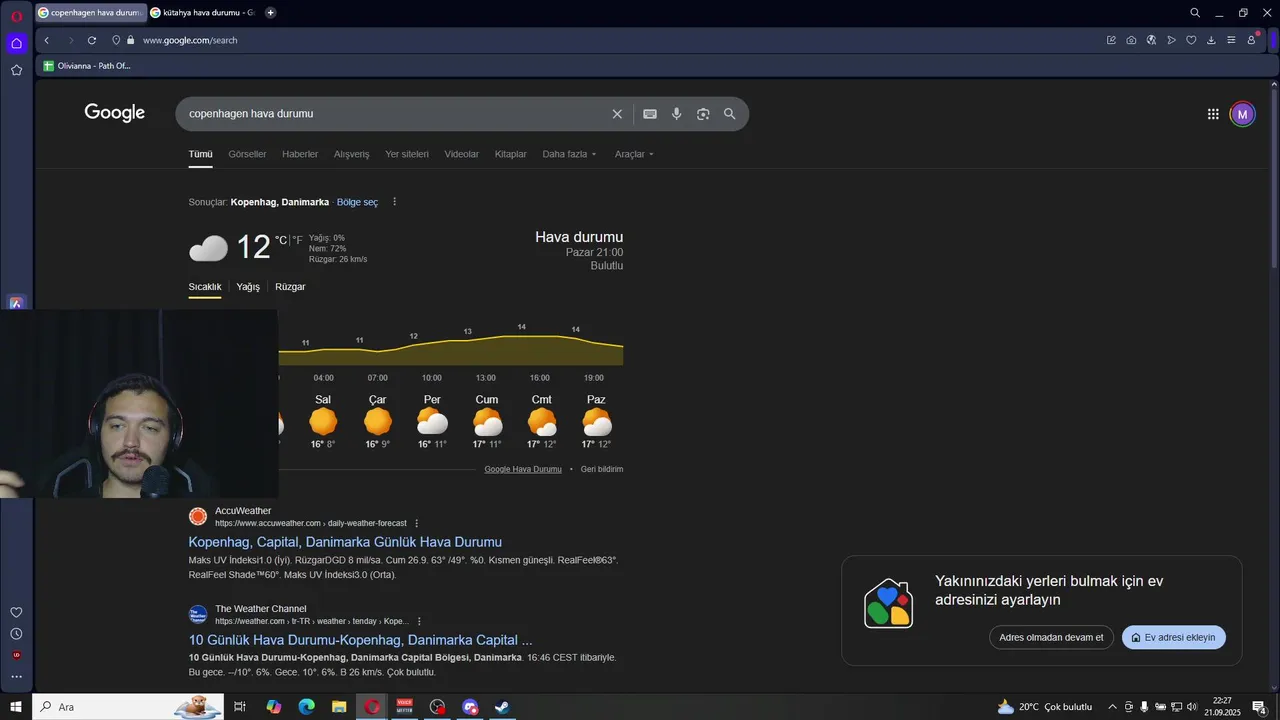Select Cmt day forecast

click(542, 421)
